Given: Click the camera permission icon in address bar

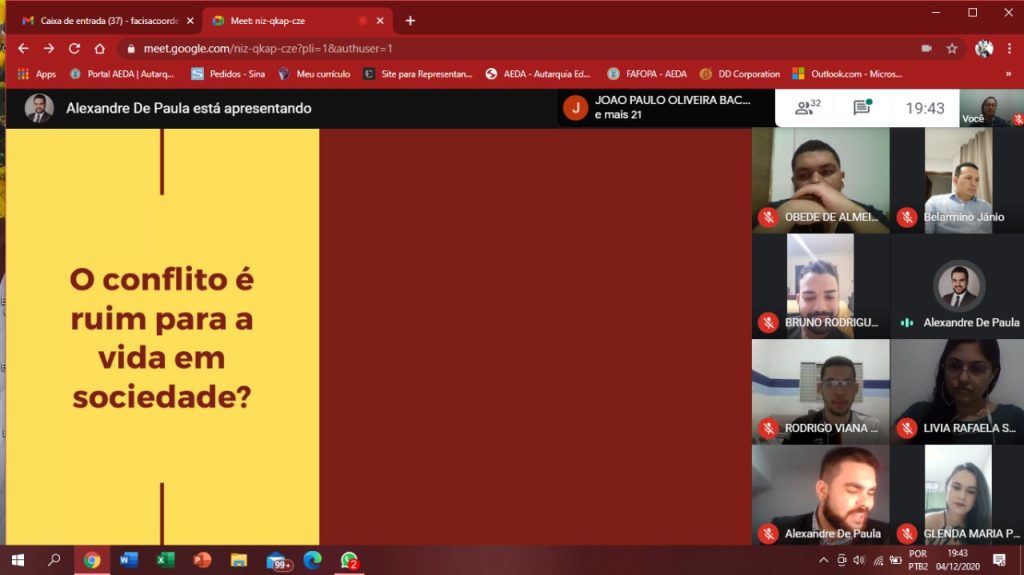Looking at the screenshot, I should [926, 48].
